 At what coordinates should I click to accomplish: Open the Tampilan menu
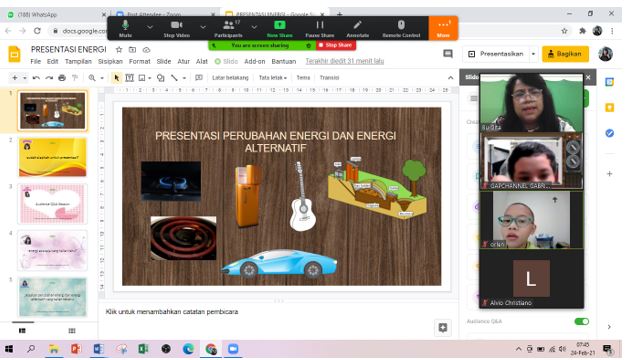click(78, 61)
